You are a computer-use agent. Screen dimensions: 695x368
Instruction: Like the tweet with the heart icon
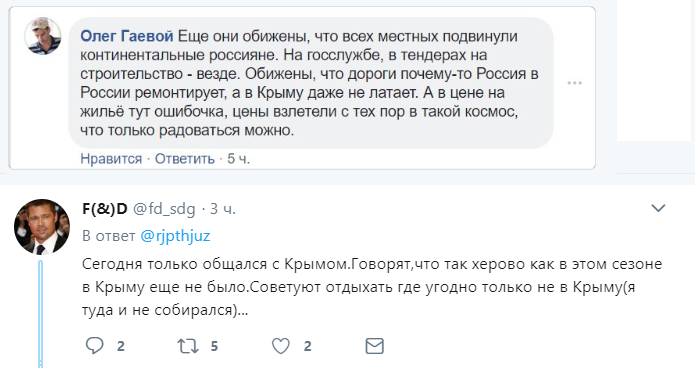(281, 346)
